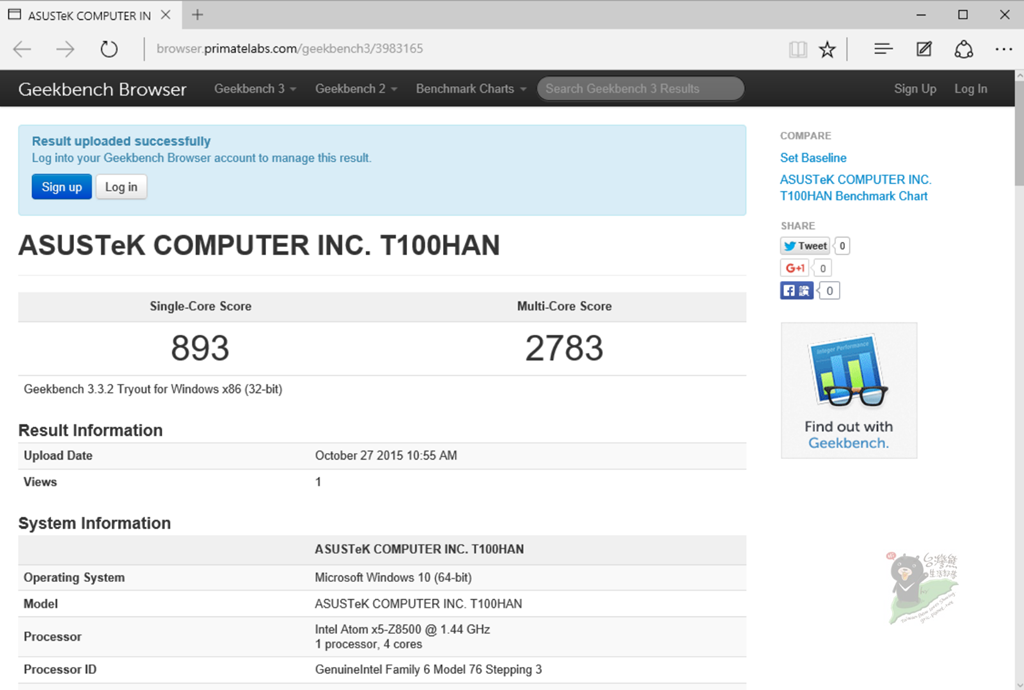This screenshot has height=690, width=1024.
Task: Open T100HAN Benchmark Chart link
Action: pyautogui.click(x=856, y=188)
